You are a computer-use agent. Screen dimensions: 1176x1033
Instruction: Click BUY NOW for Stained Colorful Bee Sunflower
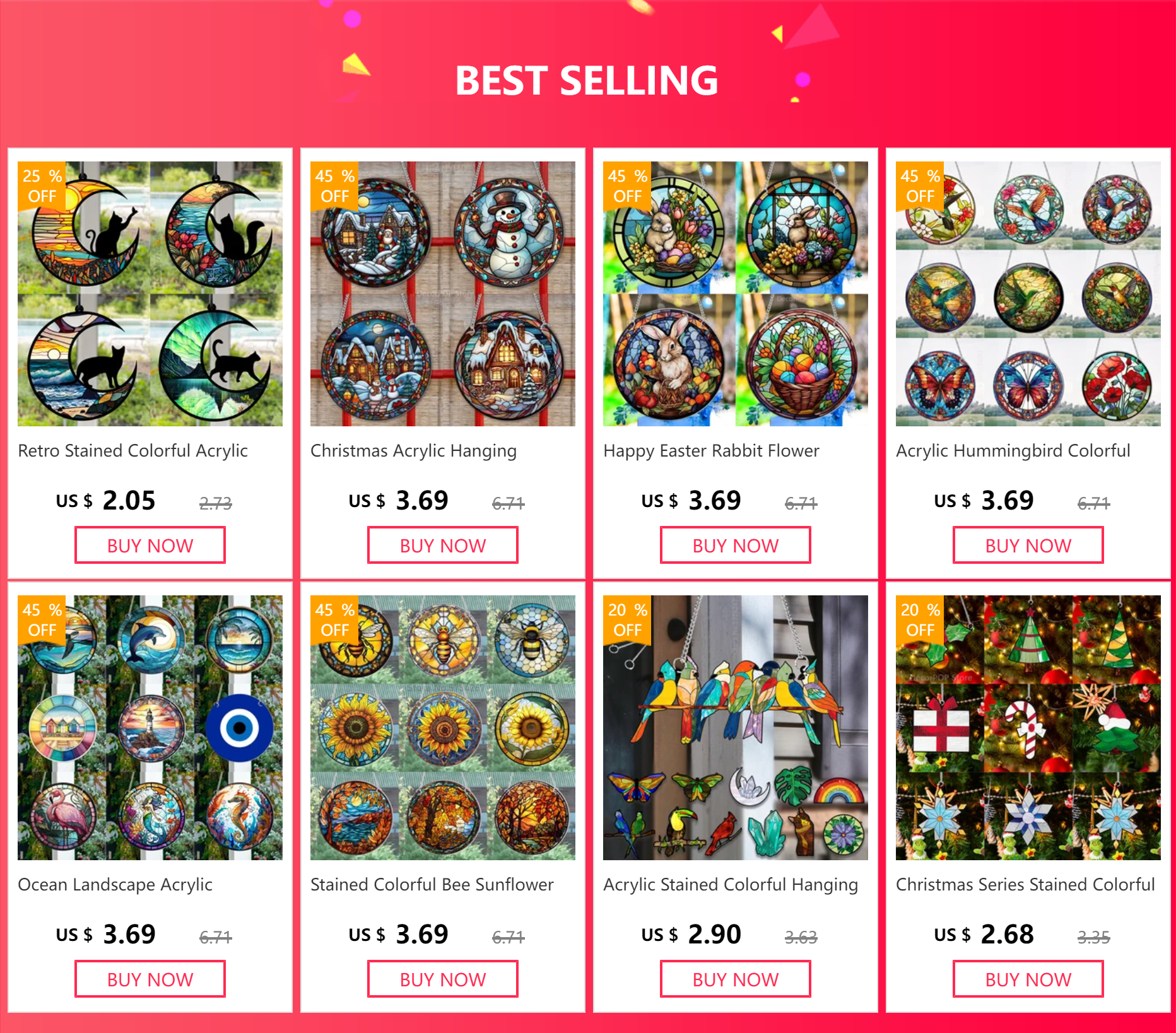click(443, 979)
